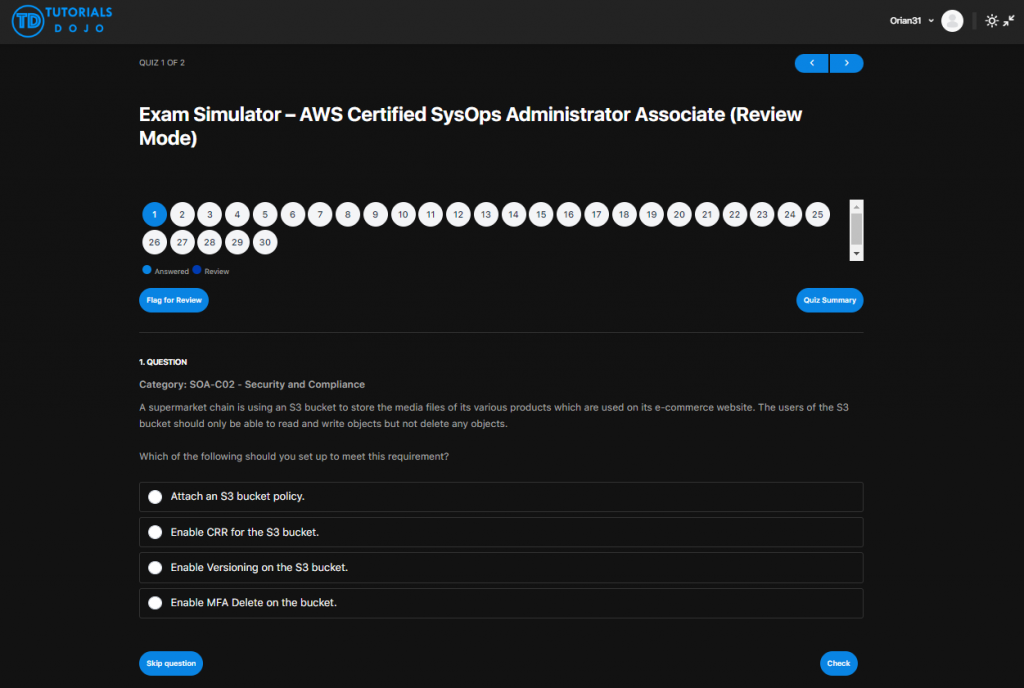Viewport: 1024px width, 688px height.
Task: Go to next quiz with the right arrow
Action: coord(846,63)
